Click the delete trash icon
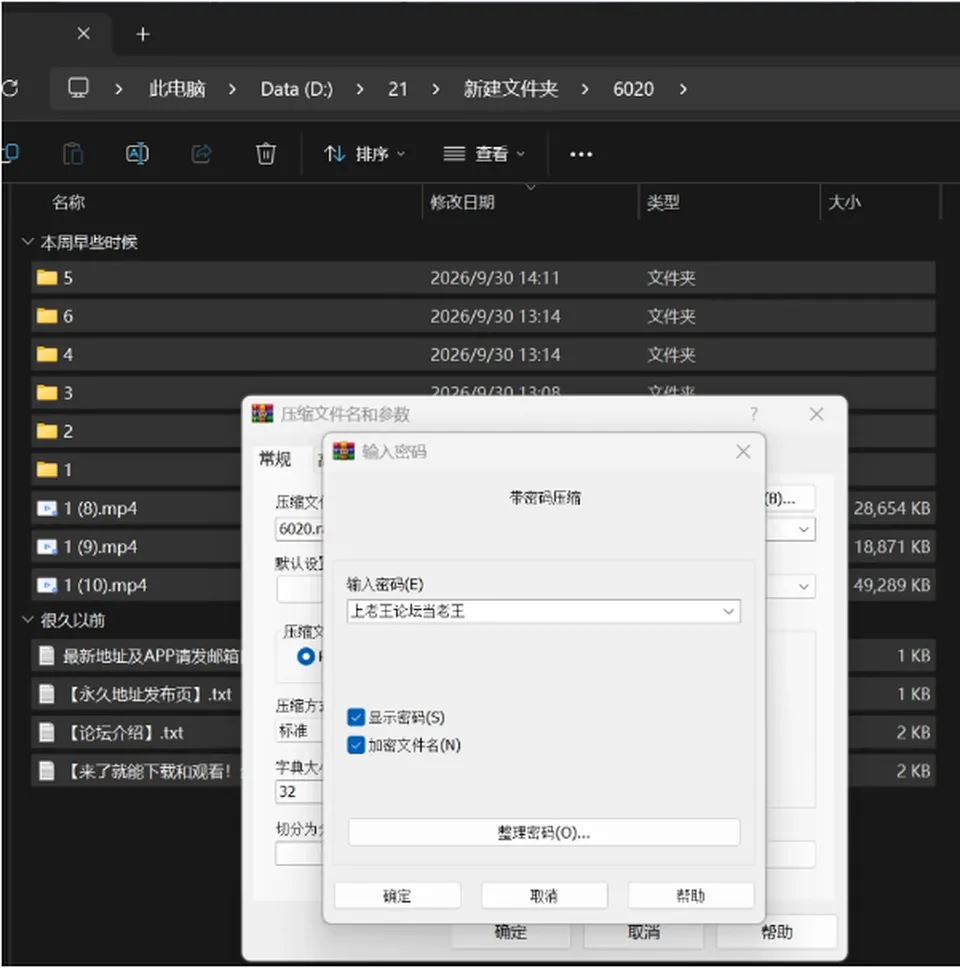Image resolution: width=960 pixels, height=968 pixels. pos(265,154)
